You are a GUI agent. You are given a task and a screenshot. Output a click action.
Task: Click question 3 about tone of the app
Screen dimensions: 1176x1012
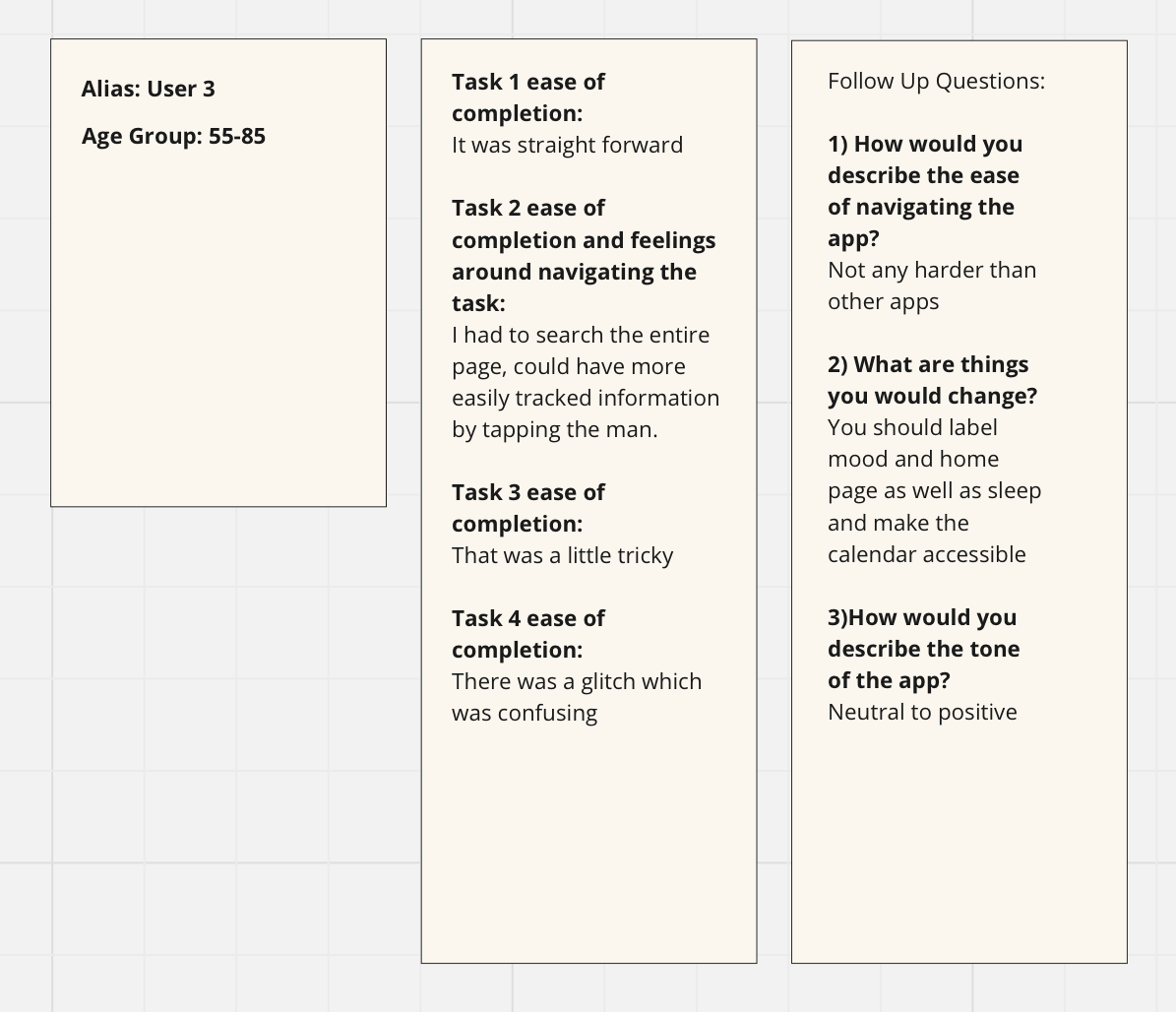tap(923, 649)
